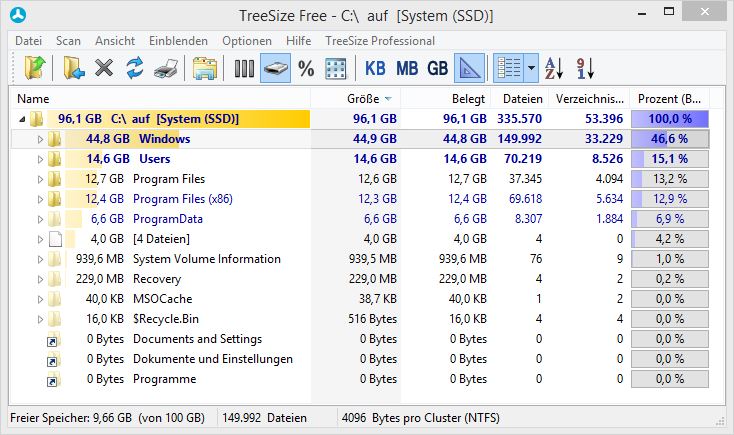Viewport: 734px width, 435px height.
Task: Select the Windows folder row
Action: tap(360, 139)
